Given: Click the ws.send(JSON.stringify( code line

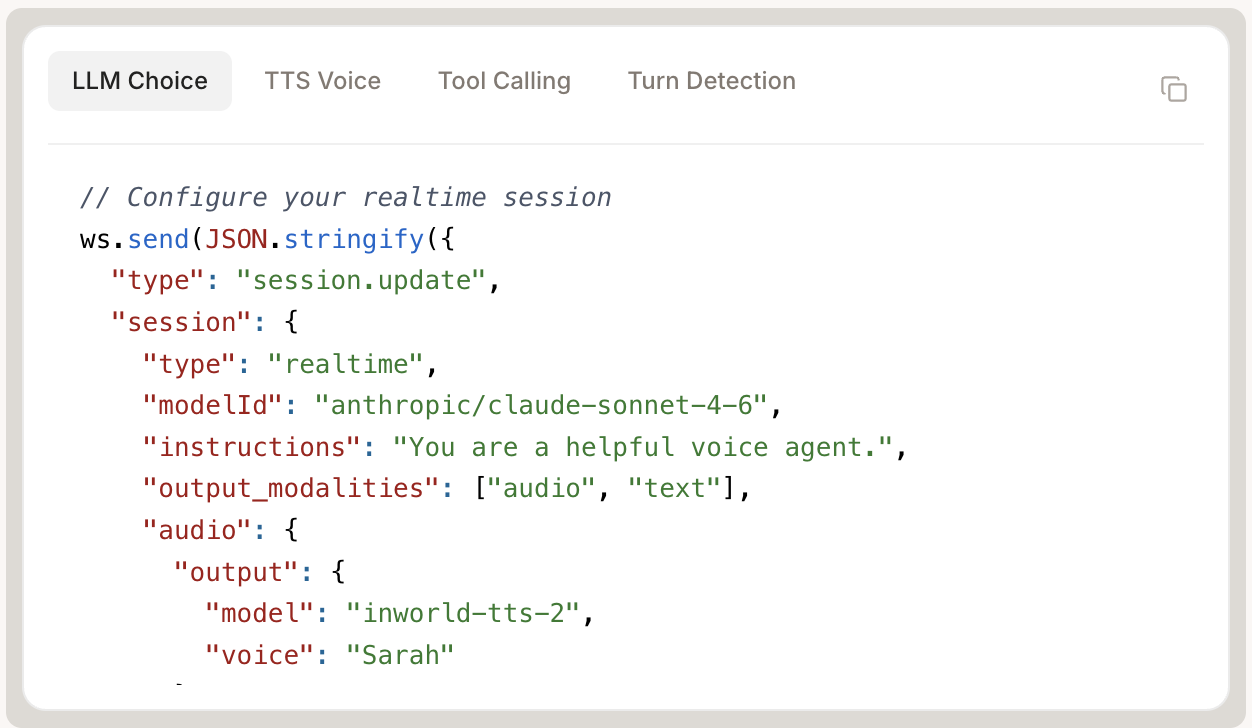Looking at the screenshot, I should [x=268, y=239].
